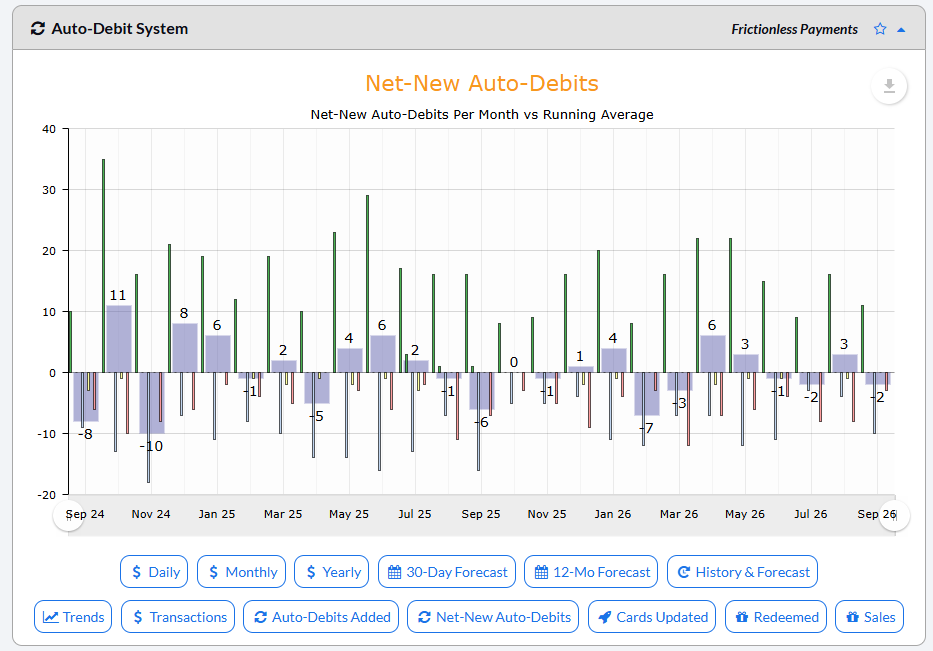This screenshot has height=651, width=933.
Task: Open Auto-Debits Added chart
Action: 321,617
